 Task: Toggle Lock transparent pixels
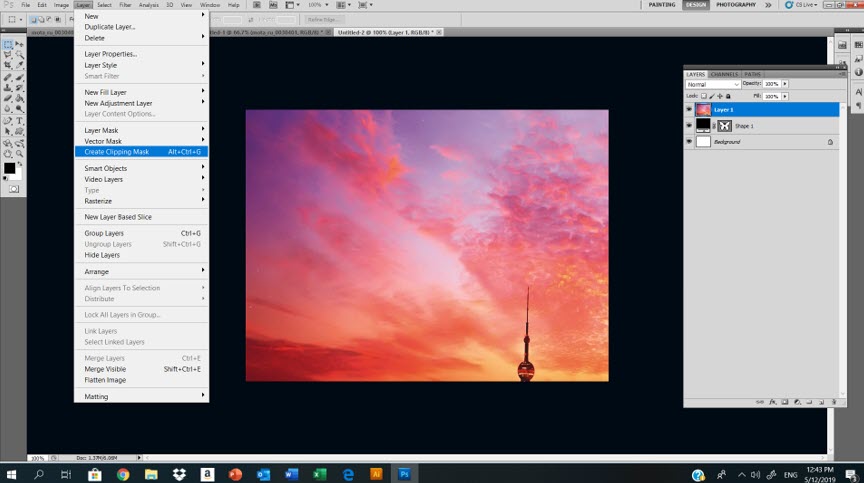(x=704, y=96)
